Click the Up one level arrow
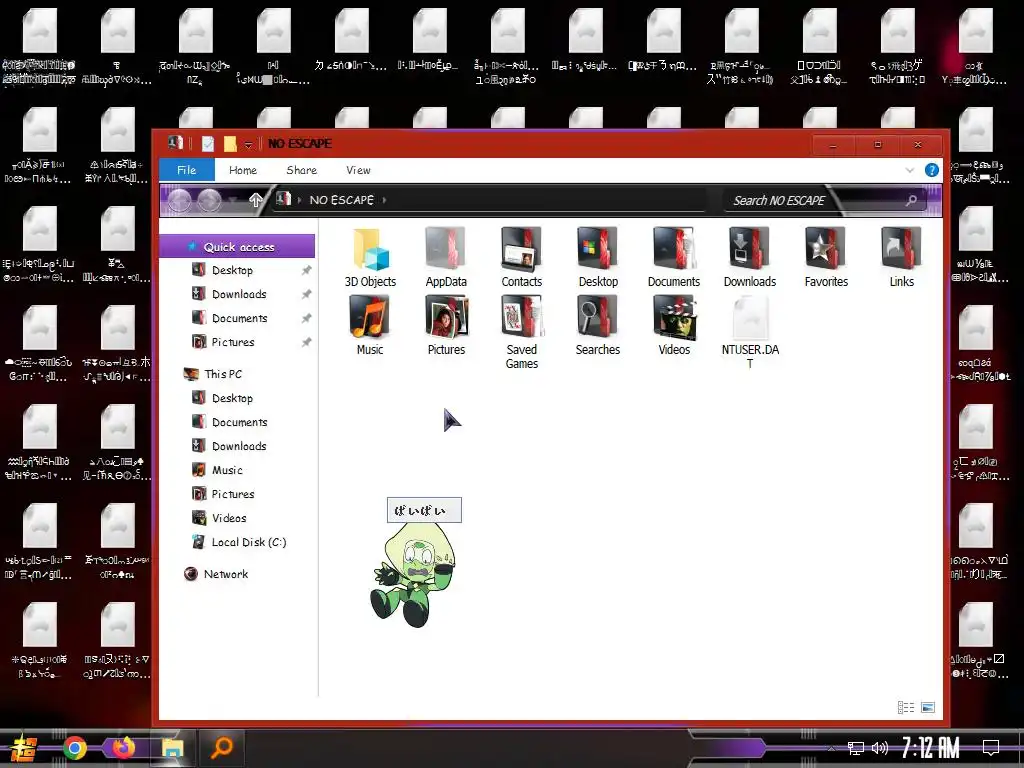Screen dimensions: 1024x768 pyautogui.click(x=255, y=200)
